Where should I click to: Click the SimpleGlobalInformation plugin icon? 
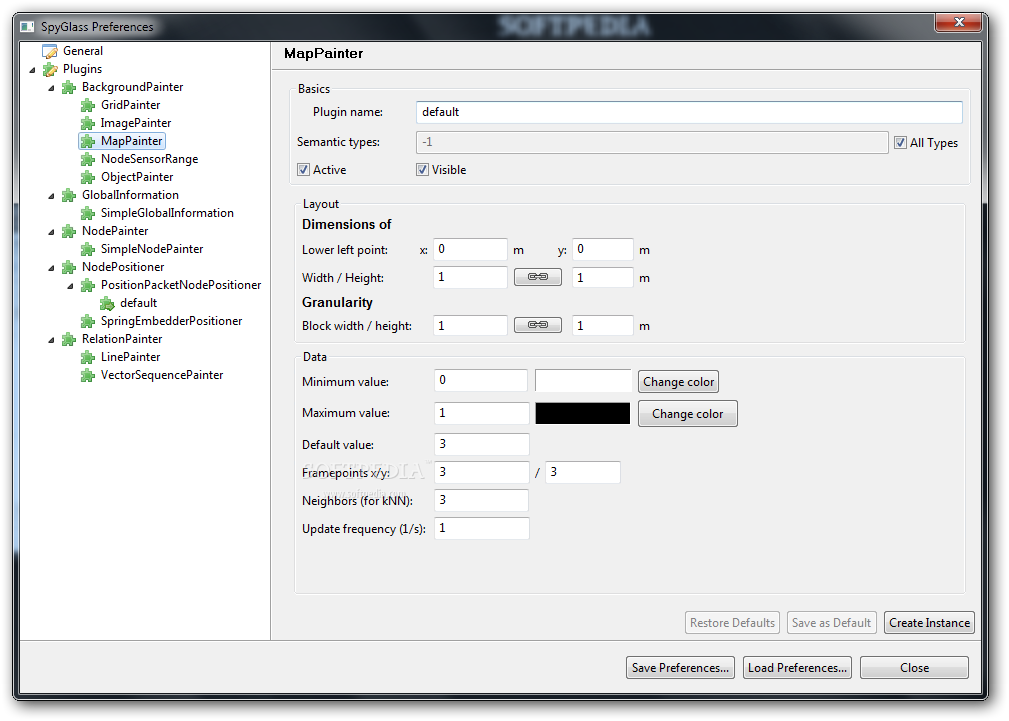88,213
